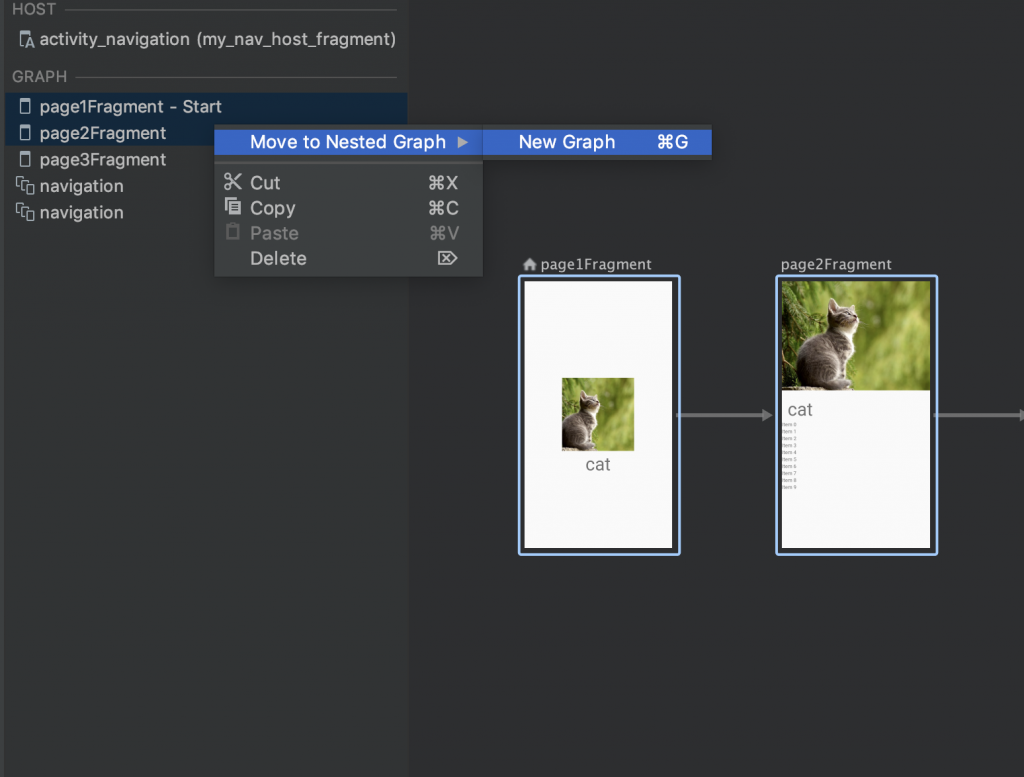
Task: Select page2Fragment in the graph list
Action: click(102, 133)
